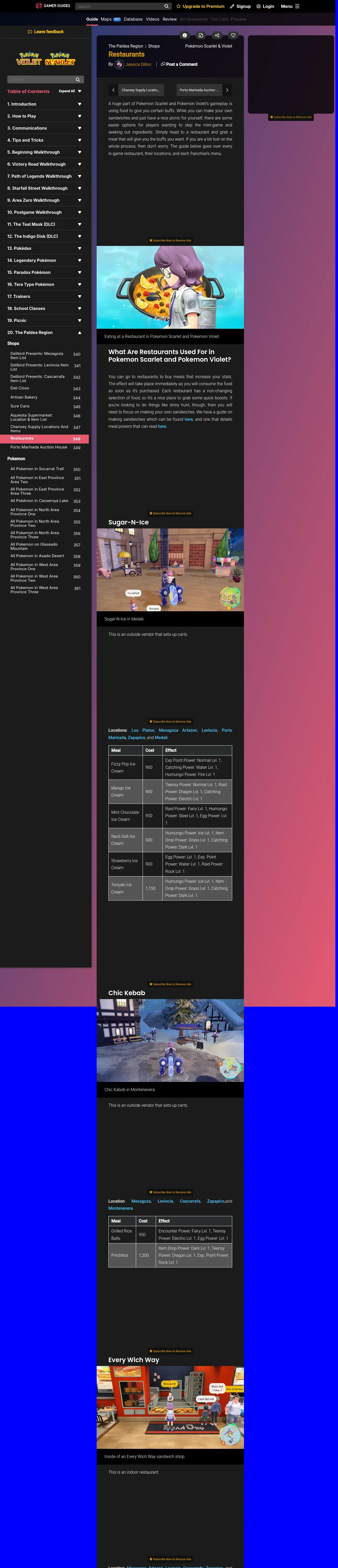Open Artazon location link under Sugar-N-Ice
The image size is (338, 1568).
coord(190,730)
